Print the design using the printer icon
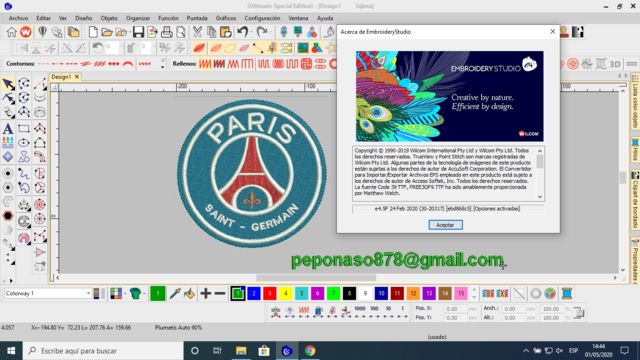This screenshot has height=360, width=640. pos(167,32)
